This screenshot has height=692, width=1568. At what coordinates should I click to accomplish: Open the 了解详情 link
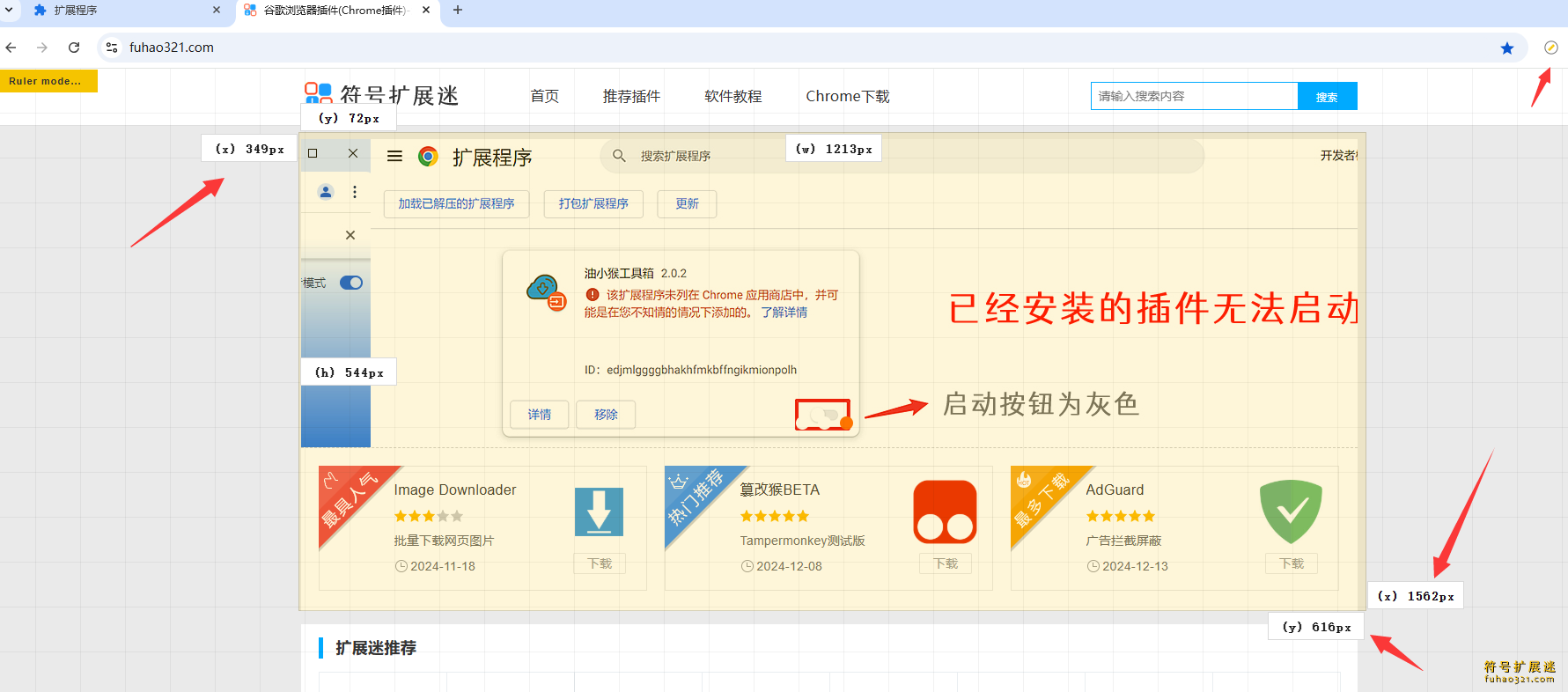784,313
